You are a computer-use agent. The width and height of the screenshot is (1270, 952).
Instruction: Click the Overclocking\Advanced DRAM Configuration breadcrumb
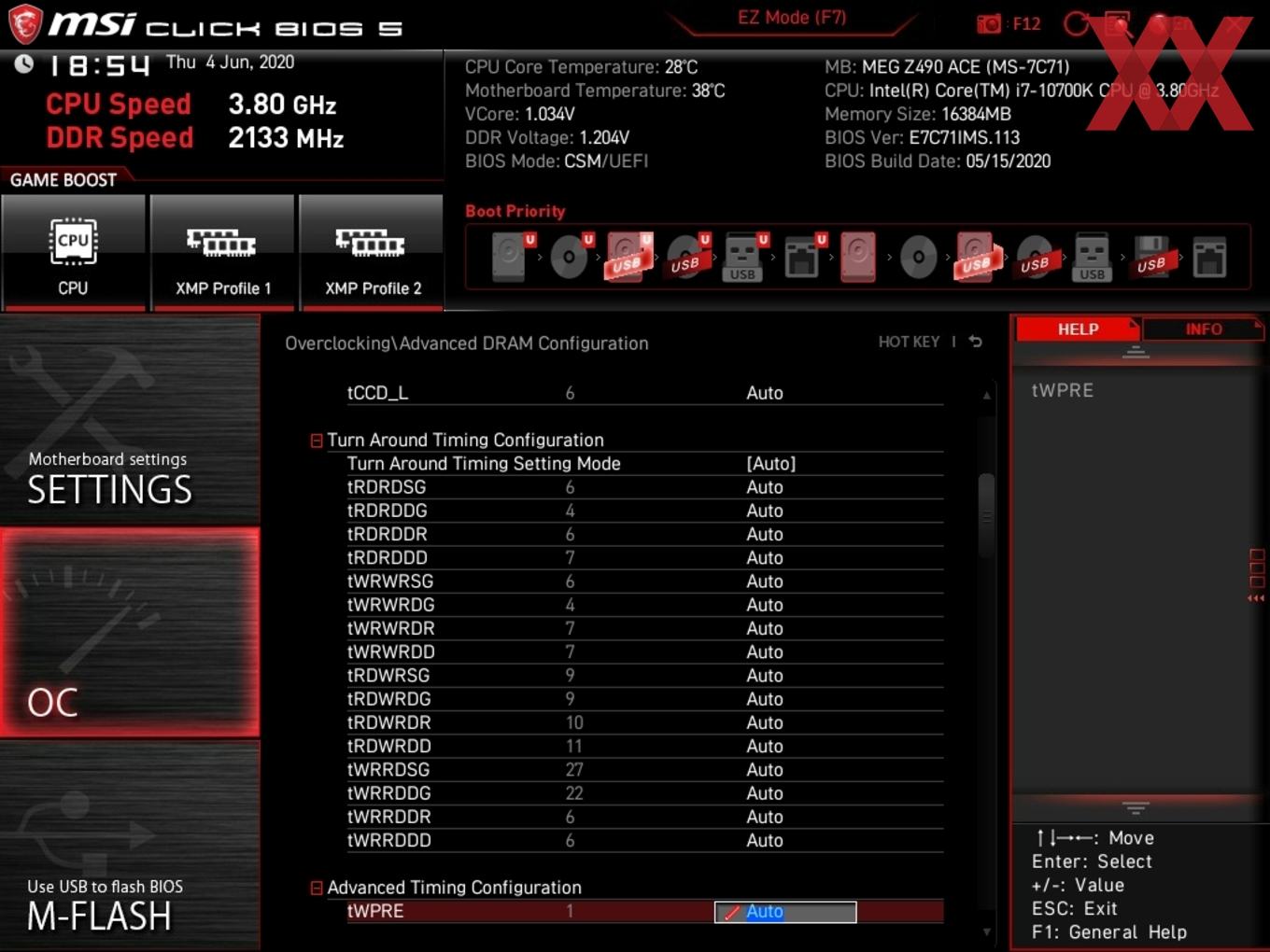click(467, 343)
